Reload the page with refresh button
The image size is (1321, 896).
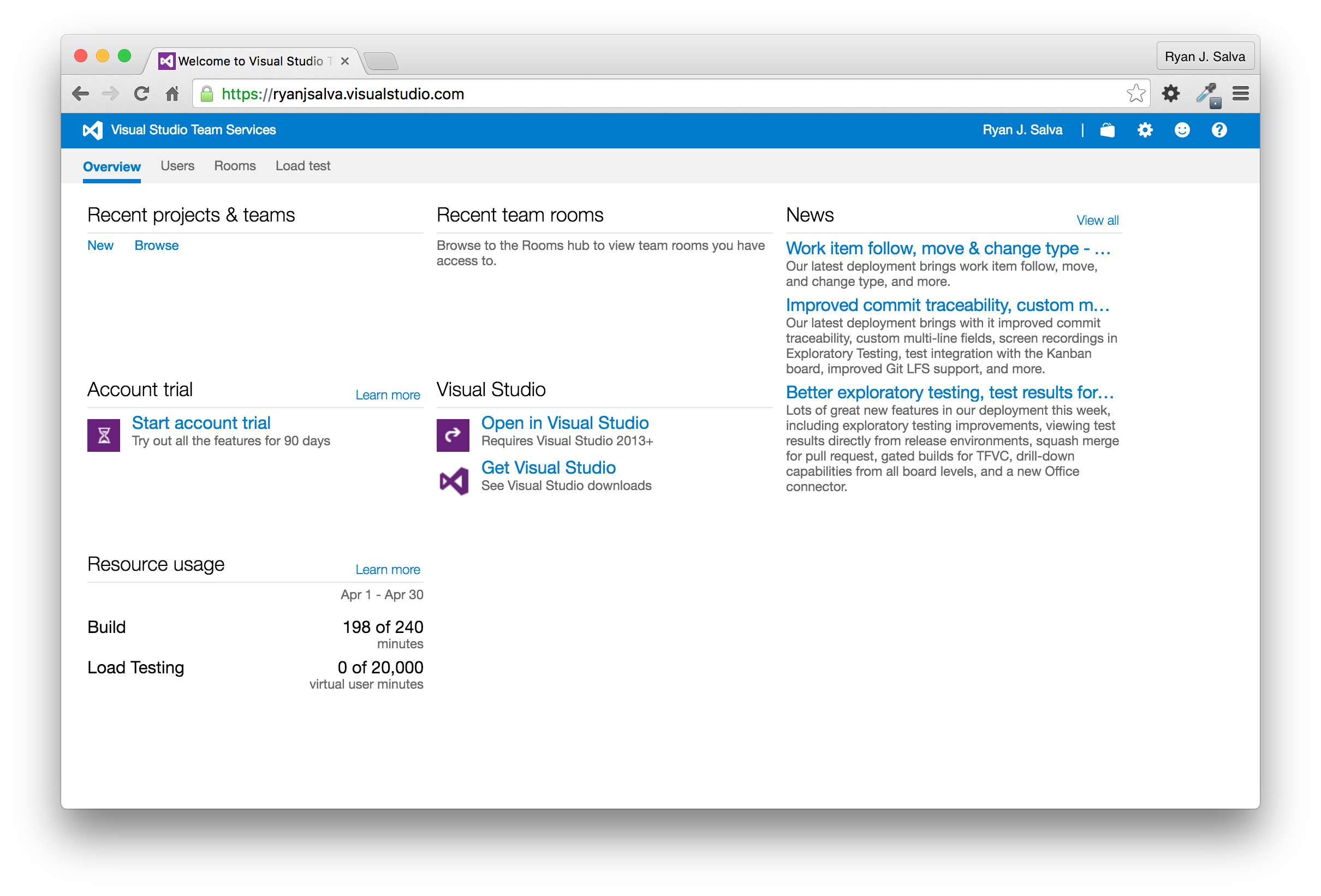click(141, 93)
